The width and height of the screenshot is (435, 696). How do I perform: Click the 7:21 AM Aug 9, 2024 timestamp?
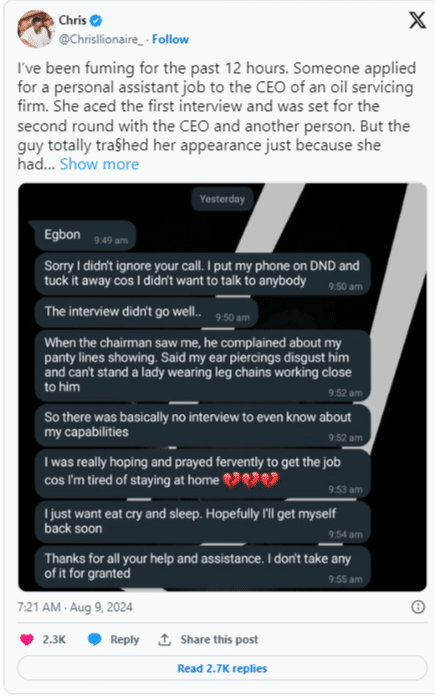[75, 607]
